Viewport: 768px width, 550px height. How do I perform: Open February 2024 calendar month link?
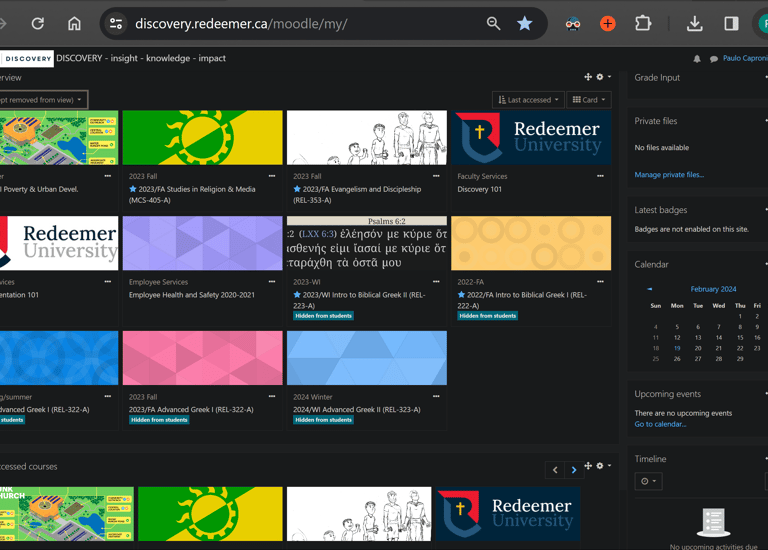pos(713,289)
